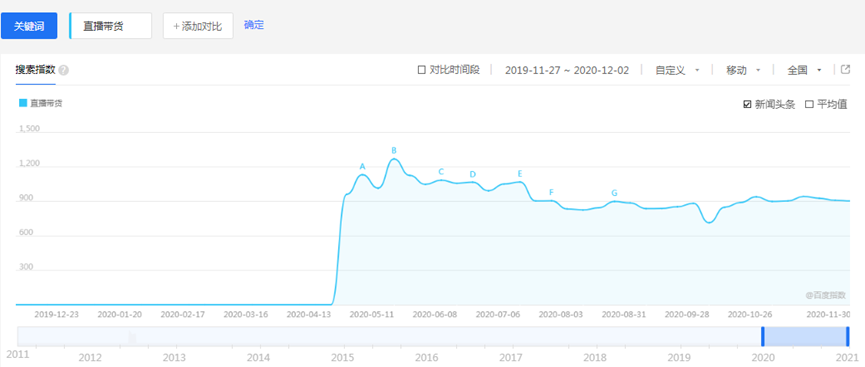Toggle the 直播带货 legend color swatch
The image size is (865, 367).
coord(23,103)
